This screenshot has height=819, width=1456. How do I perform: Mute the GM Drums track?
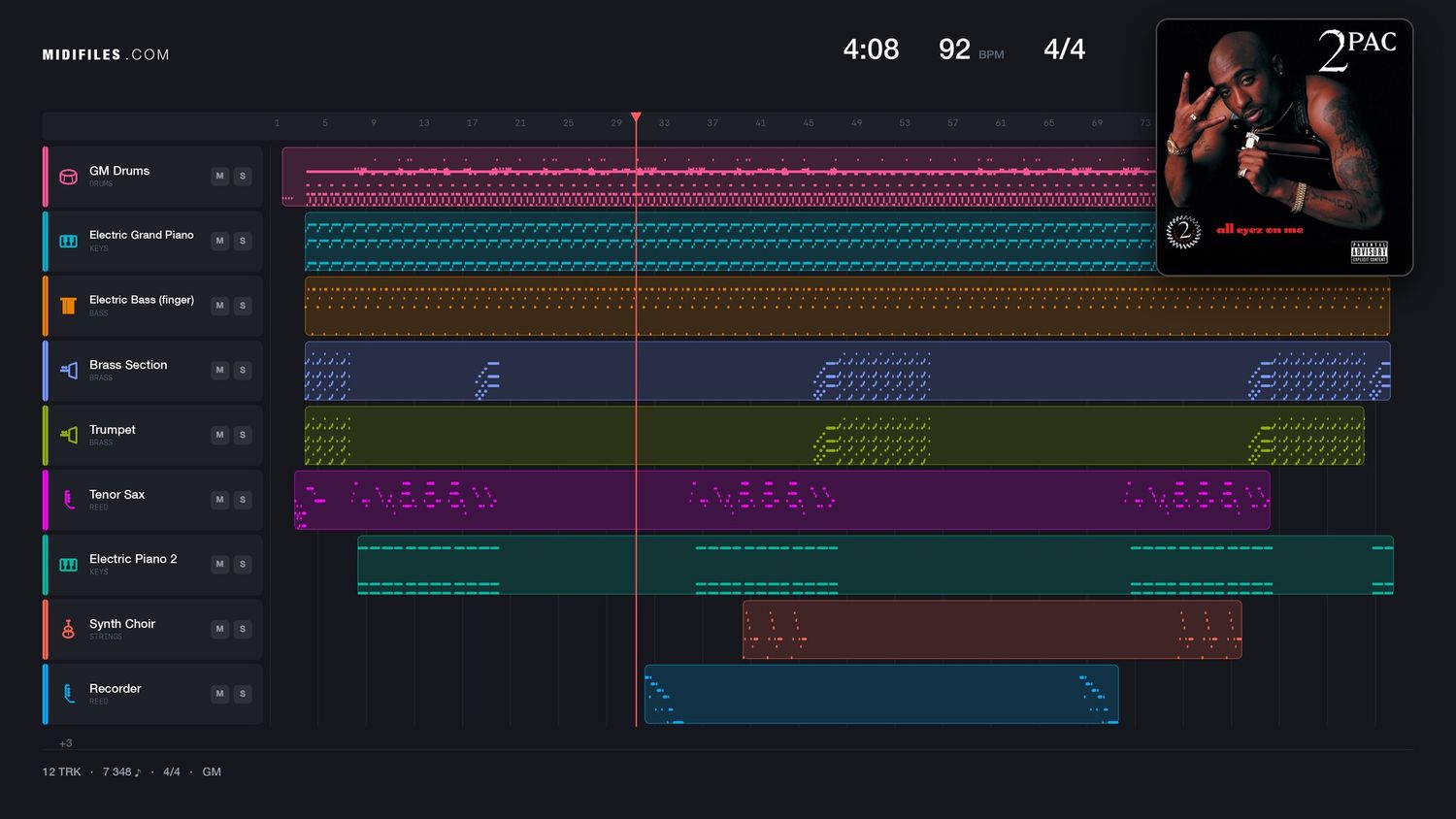pyautogui.click(x=220, y=176)
